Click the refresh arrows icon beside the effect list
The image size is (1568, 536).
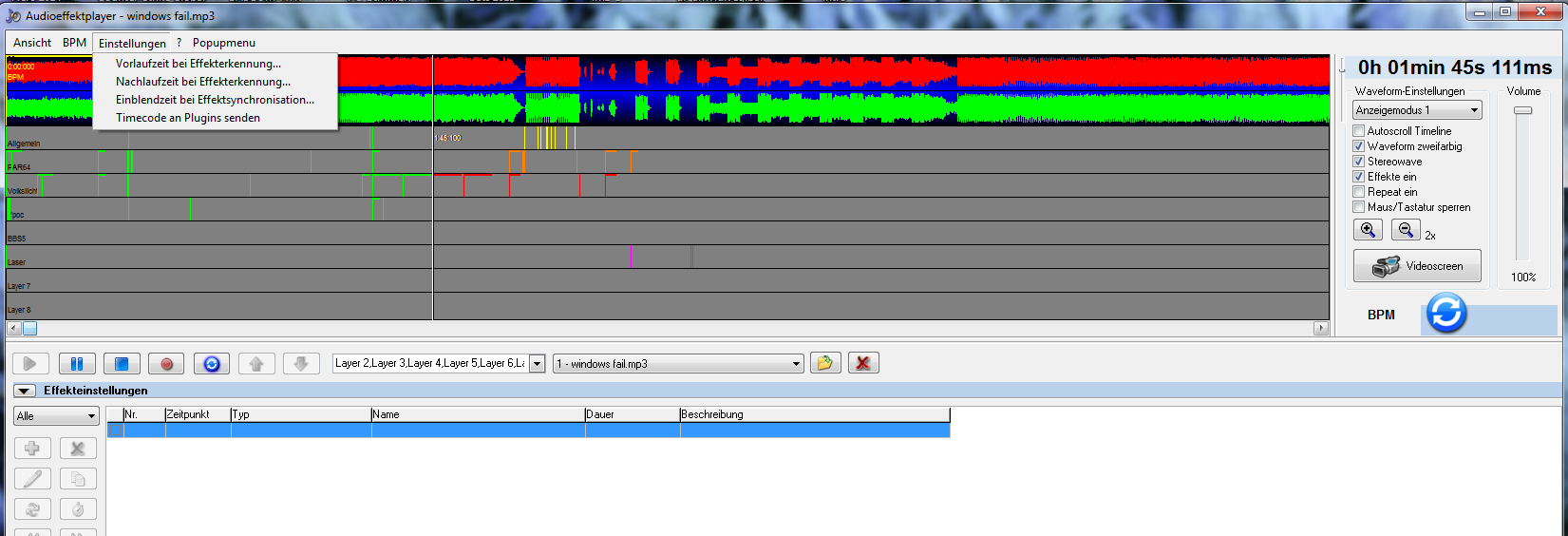click(x=32, y=509)
